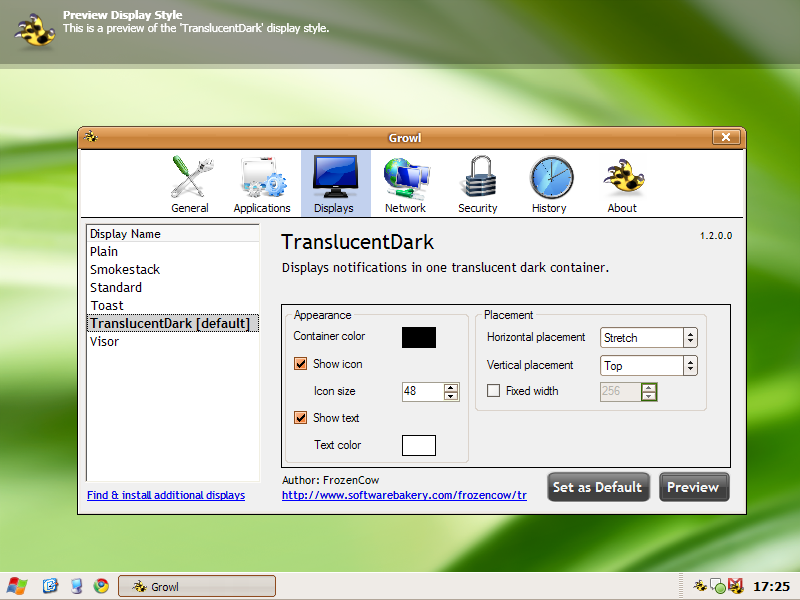Open the General settings tab
Image resolution: width=800 pixels, height=600 pixels.
click(190, 184)
